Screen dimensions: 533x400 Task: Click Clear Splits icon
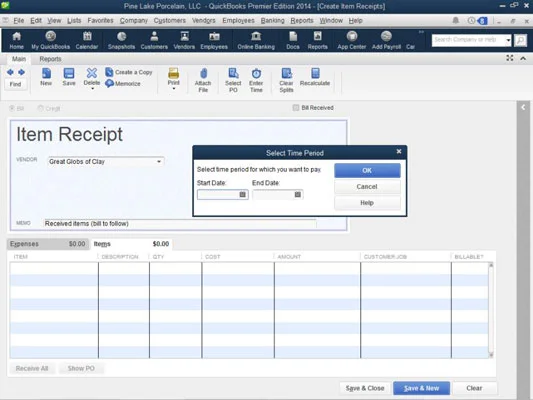pyautogui.click(x=286, y=80)
